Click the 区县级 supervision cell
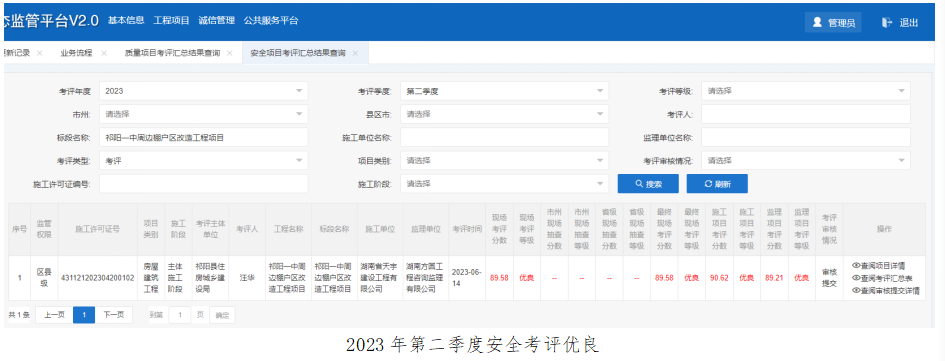This screenshot has width=945, height=361. point(45,278)
